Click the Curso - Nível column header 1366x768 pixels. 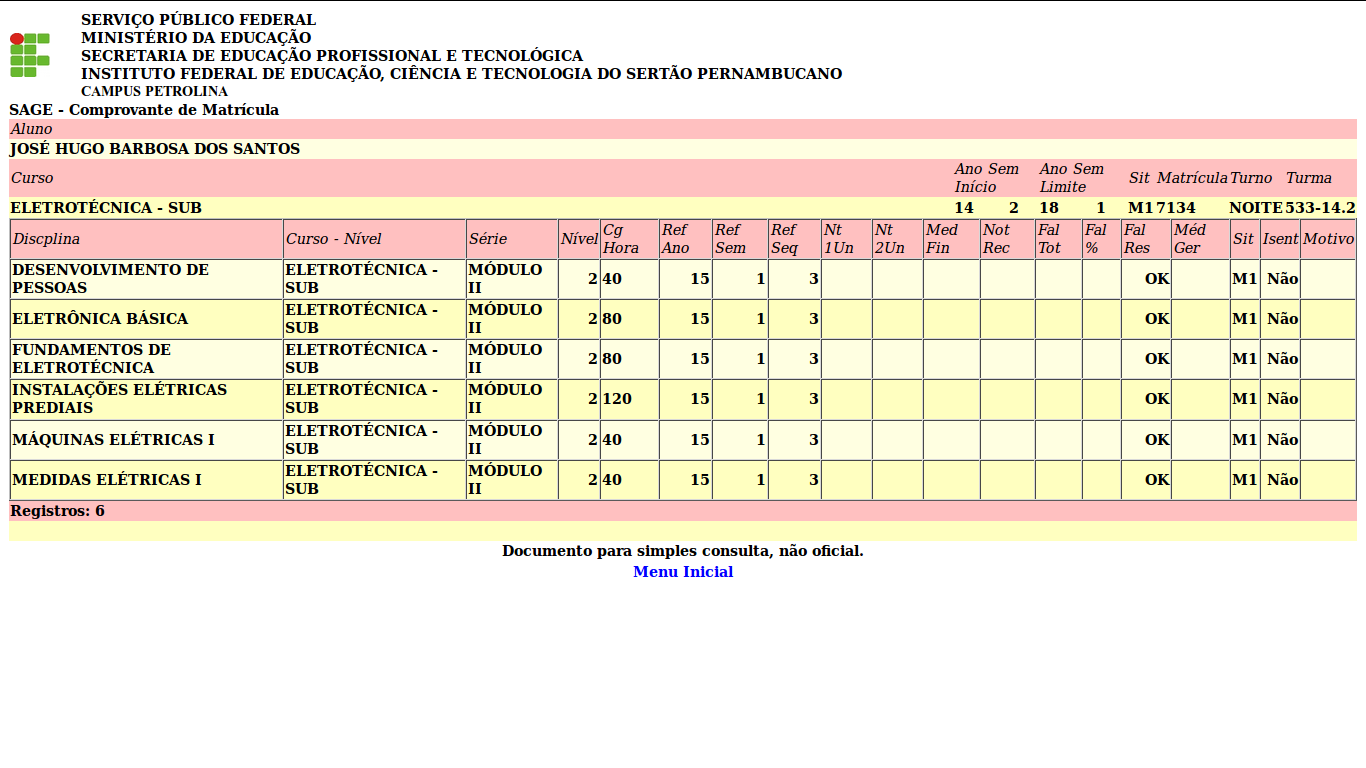(374, 239)
